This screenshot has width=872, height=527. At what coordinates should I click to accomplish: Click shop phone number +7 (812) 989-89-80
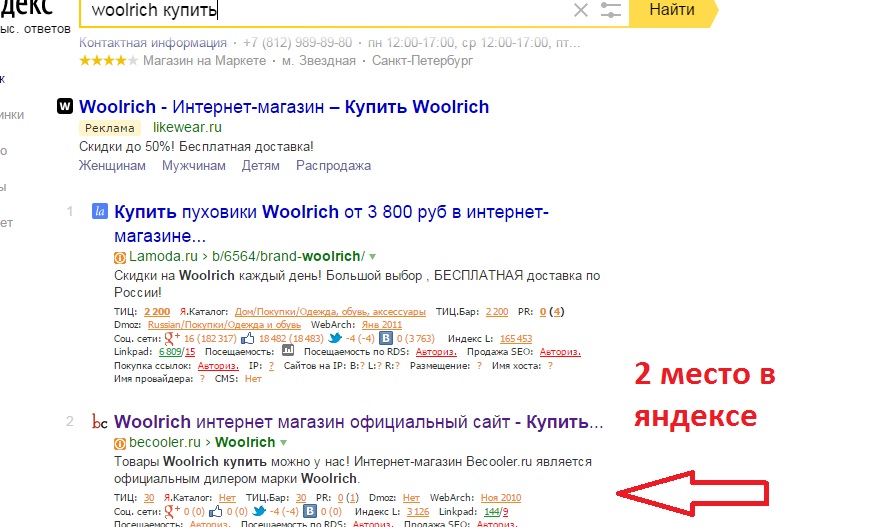coord(298,43)
